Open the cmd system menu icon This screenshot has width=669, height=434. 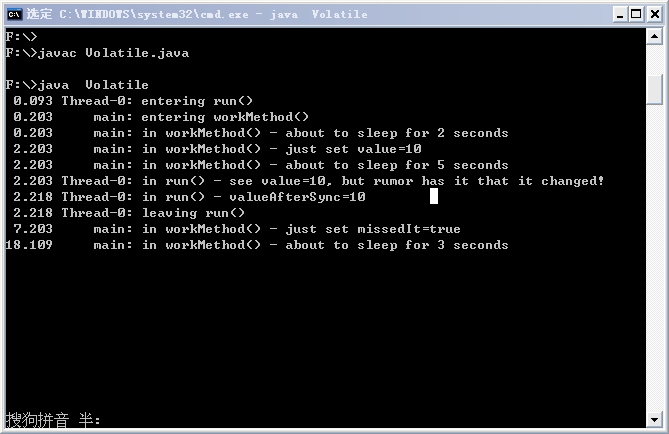(15, 14)
